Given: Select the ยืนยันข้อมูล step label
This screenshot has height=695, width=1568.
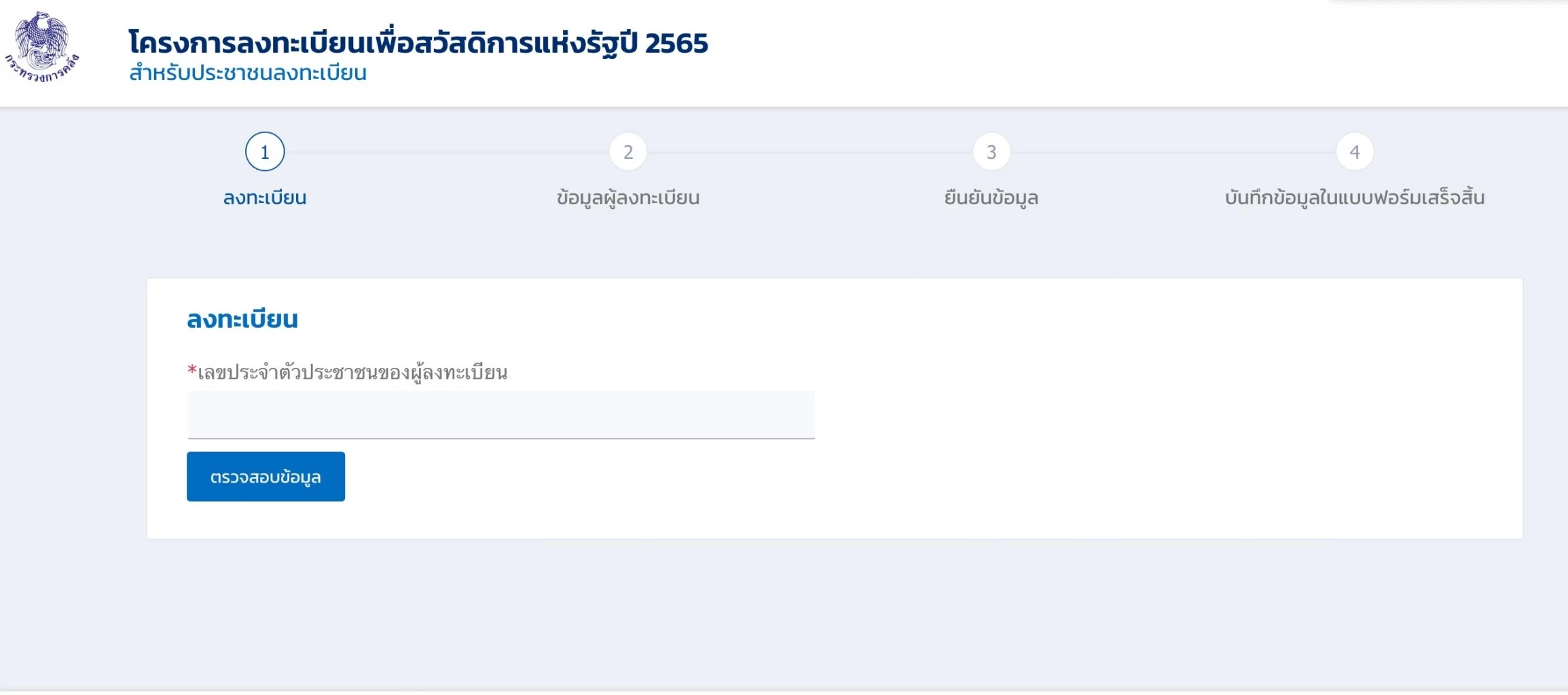Looking at the screenshot, I should tap(991, 198).
